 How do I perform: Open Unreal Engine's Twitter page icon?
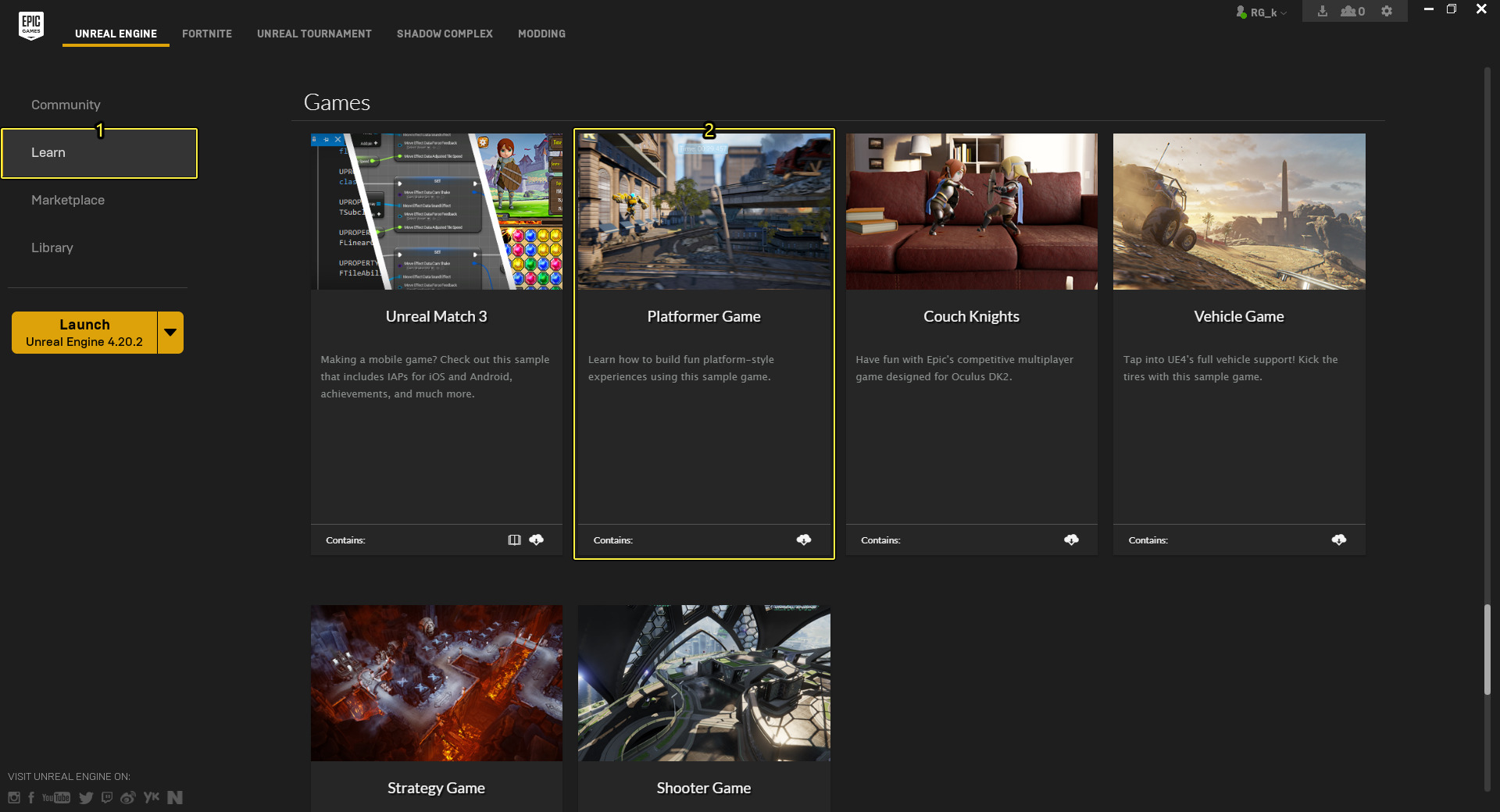coord(86,797)
